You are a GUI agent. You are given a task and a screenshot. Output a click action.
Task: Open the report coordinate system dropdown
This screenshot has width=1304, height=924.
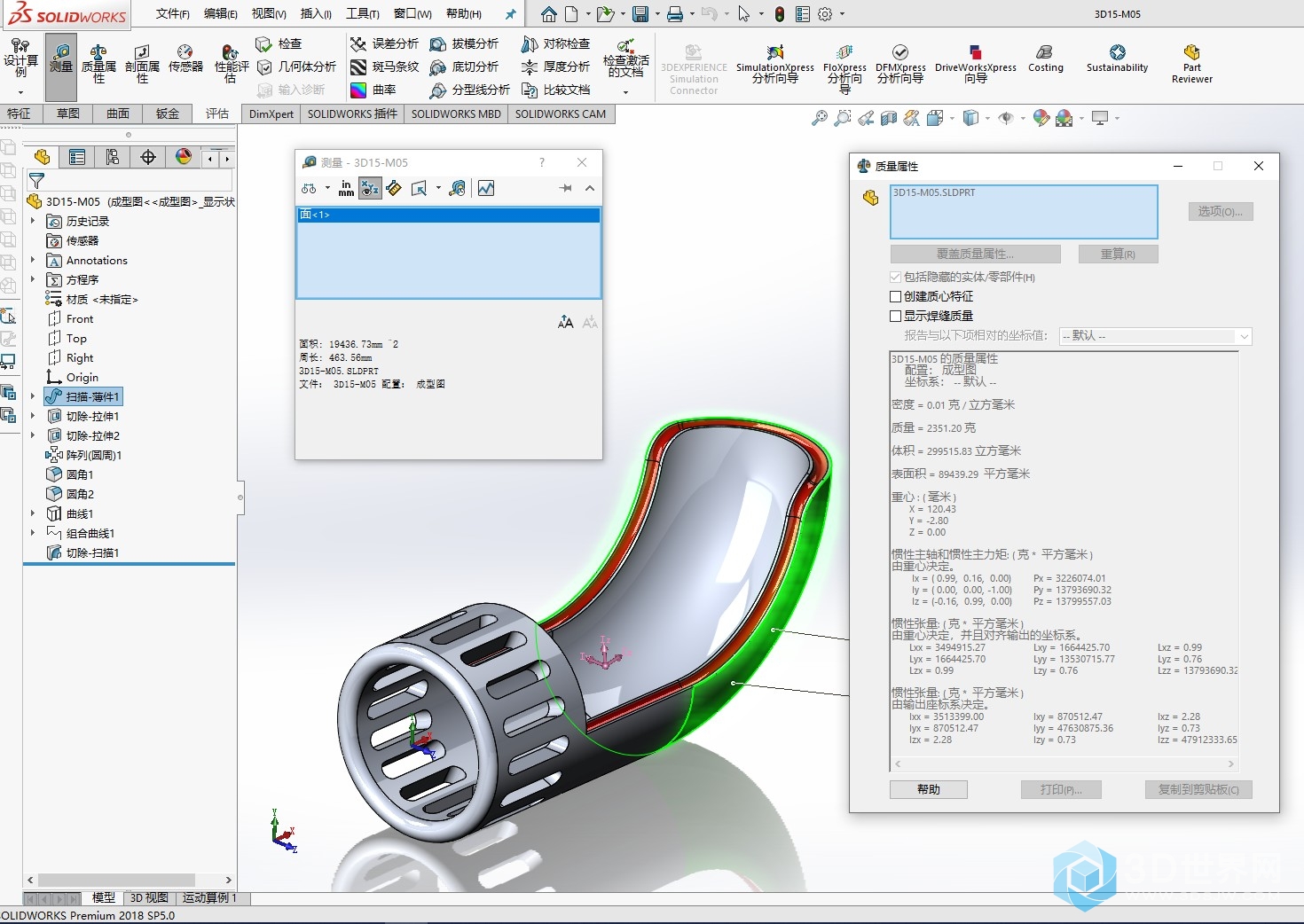[1155, 336]
